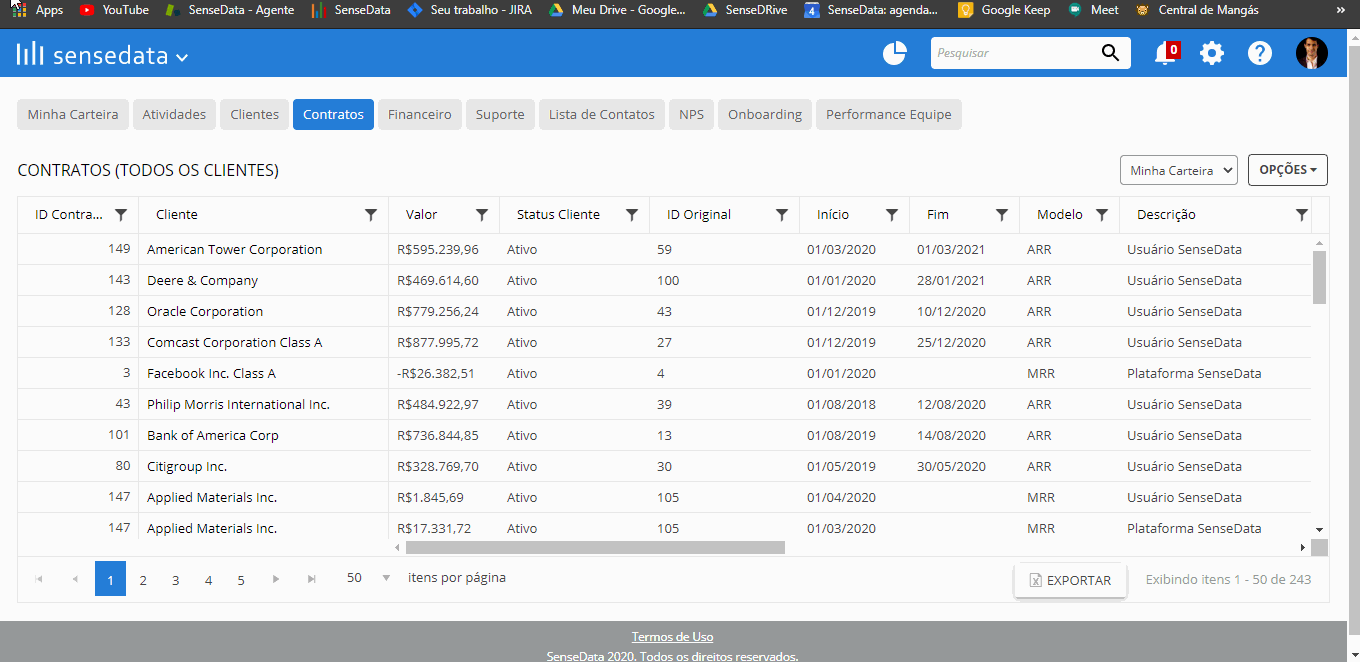Screen dimensions: 1360x662
Task: Filter the Cliente column
Action: pyautogui.click(x=371, y=215)
